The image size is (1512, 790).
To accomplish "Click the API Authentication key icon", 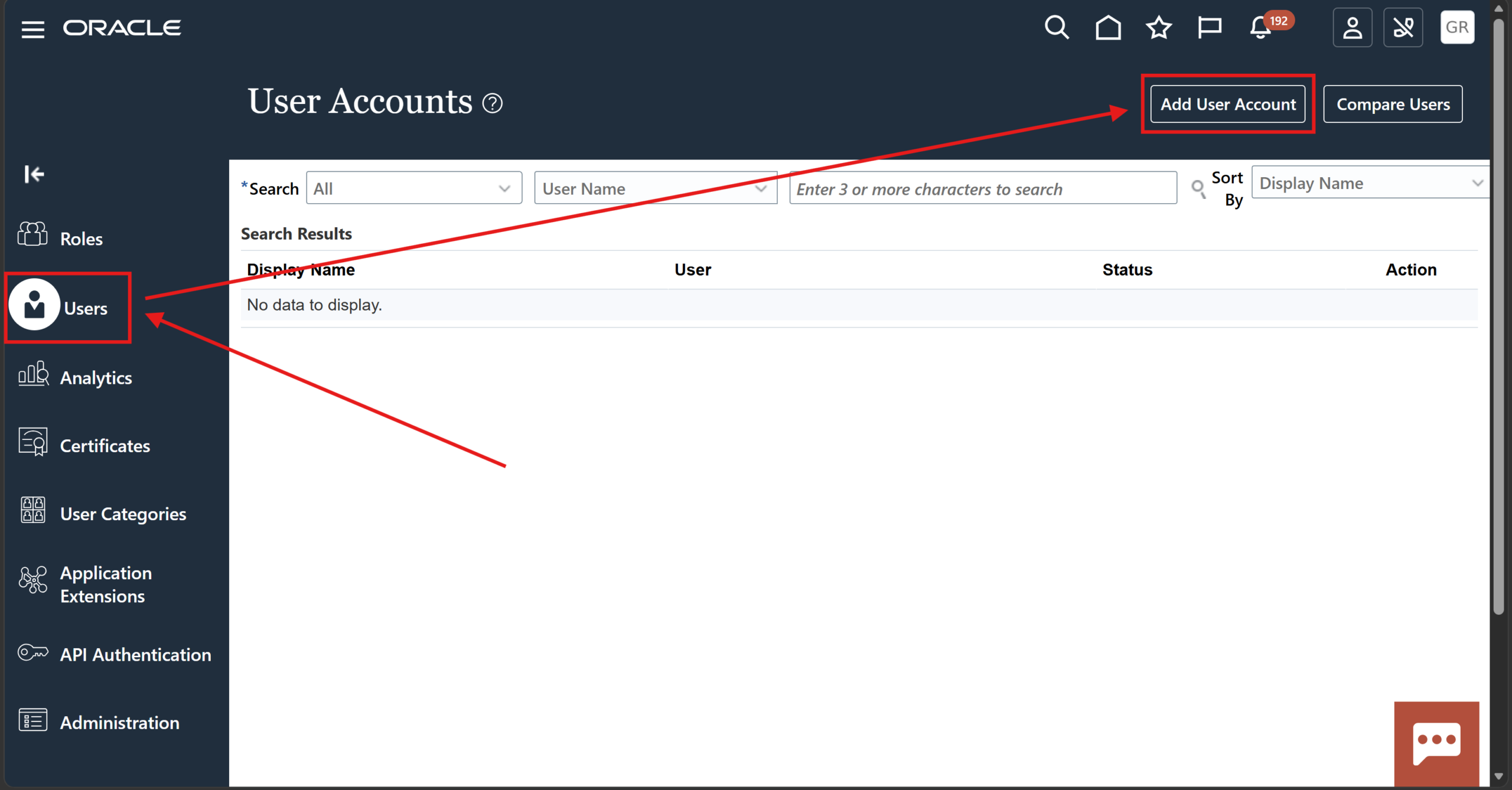I will pos(33,652).
